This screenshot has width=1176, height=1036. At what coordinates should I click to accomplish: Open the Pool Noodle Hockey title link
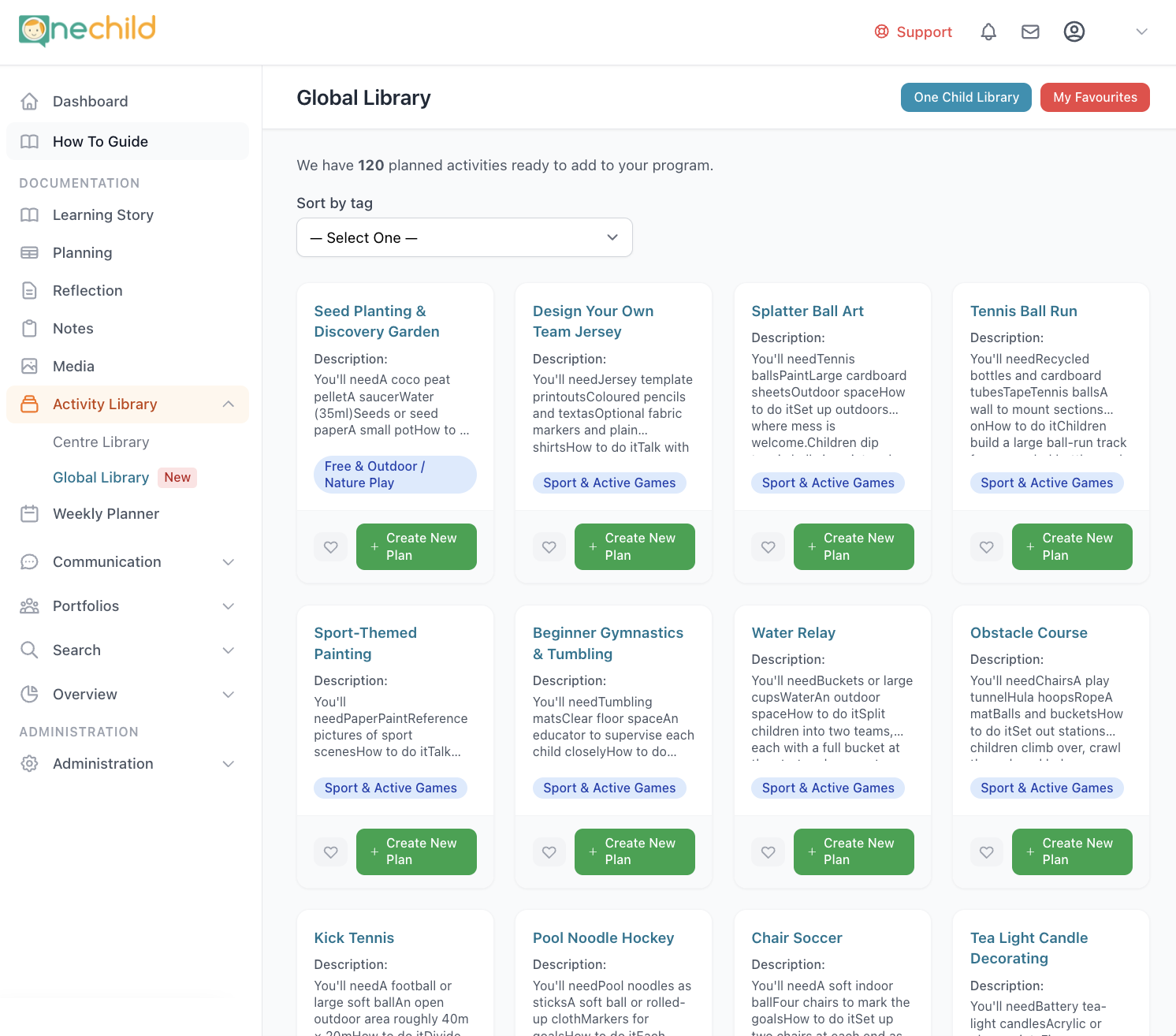(603, 937)
